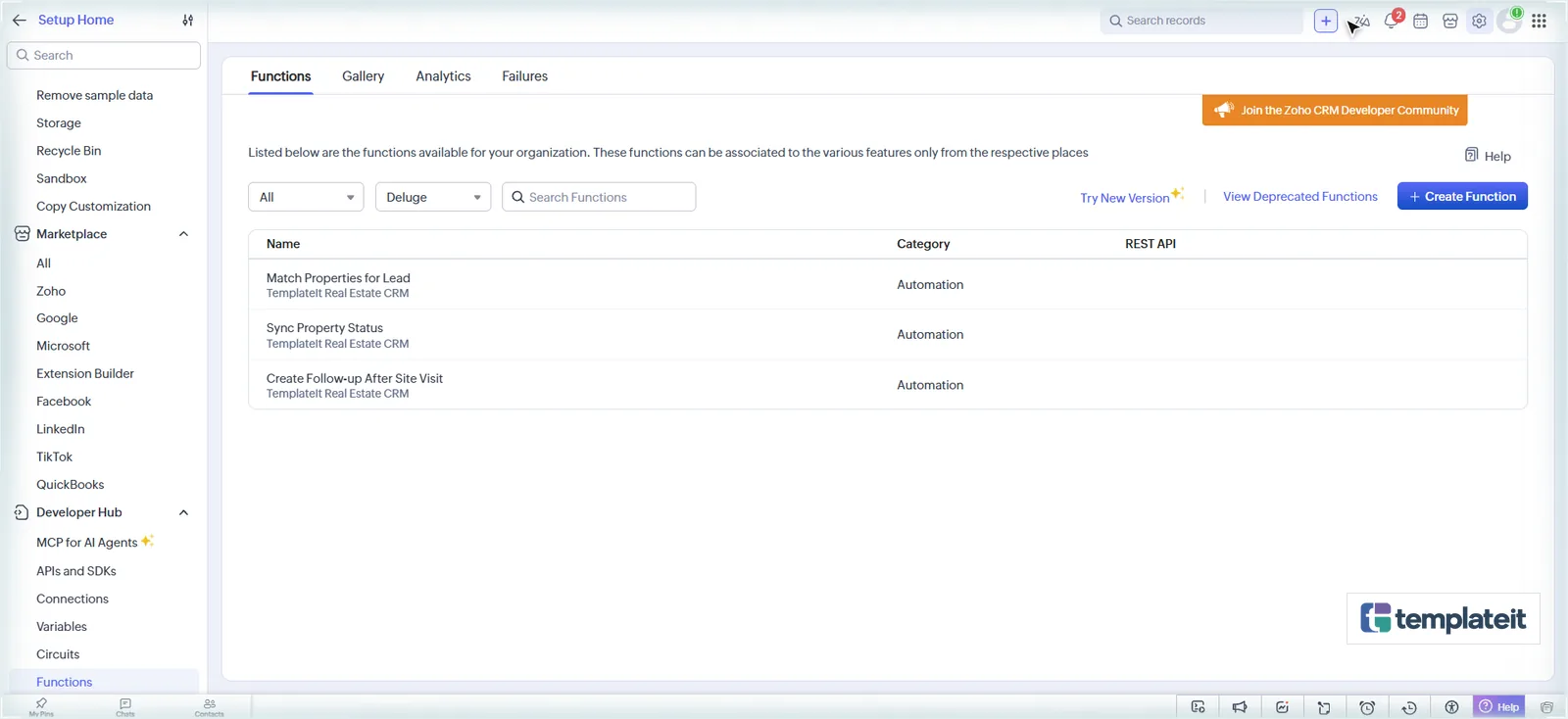This screenshot has width=1568, height=719.
Task: Open the accessibility icon in bottom bar
Action: coord(1451,707)
